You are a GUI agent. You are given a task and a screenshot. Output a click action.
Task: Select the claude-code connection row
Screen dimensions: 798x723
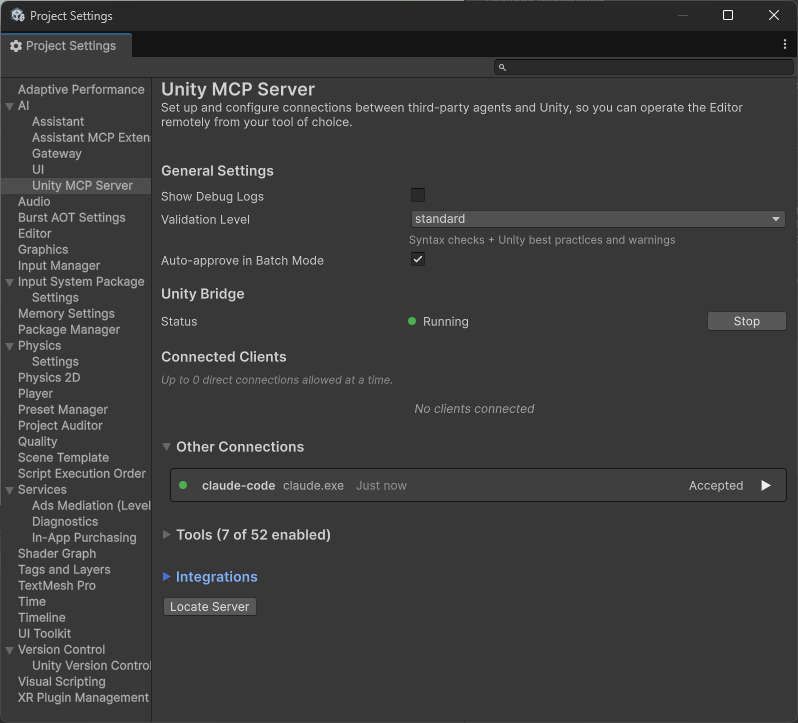coord(478,485)
